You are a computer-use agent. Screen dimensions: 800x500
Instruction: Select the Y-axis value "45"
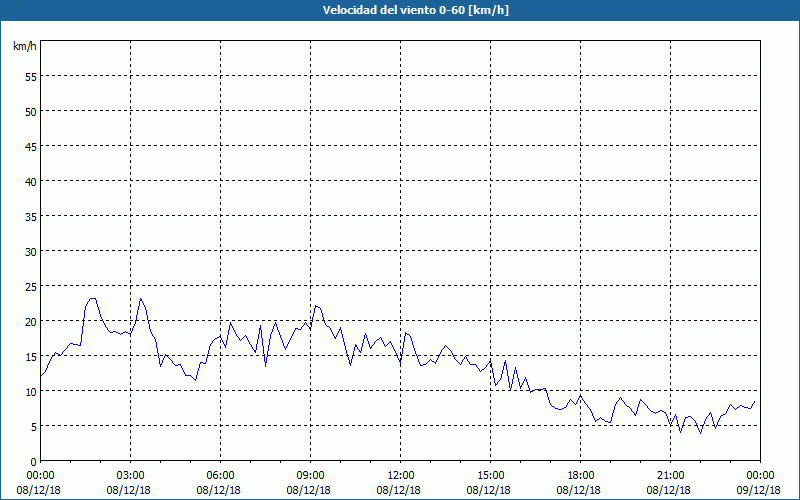tap(31, 146)
